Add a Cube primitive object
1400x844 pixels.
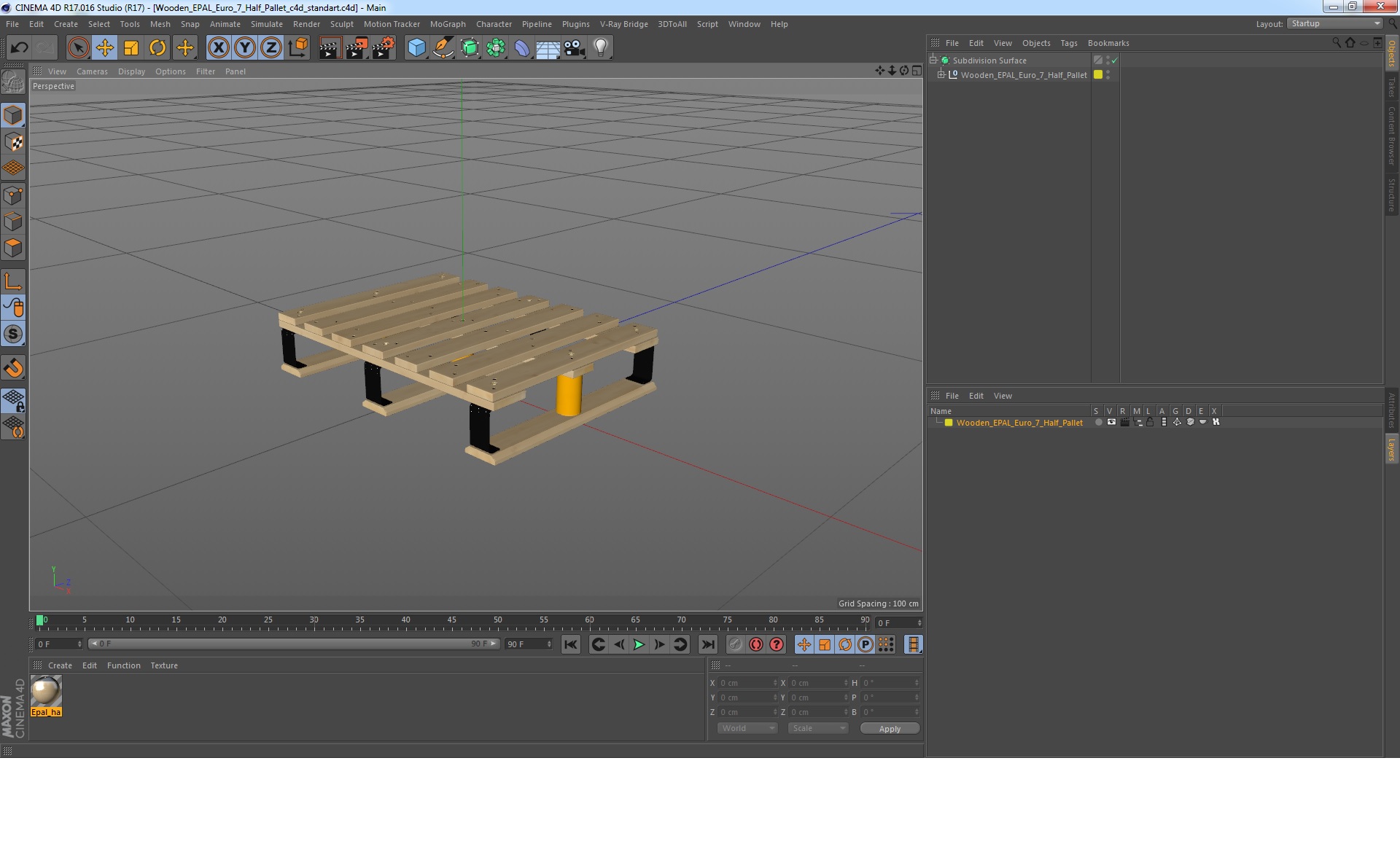[416, 48]
